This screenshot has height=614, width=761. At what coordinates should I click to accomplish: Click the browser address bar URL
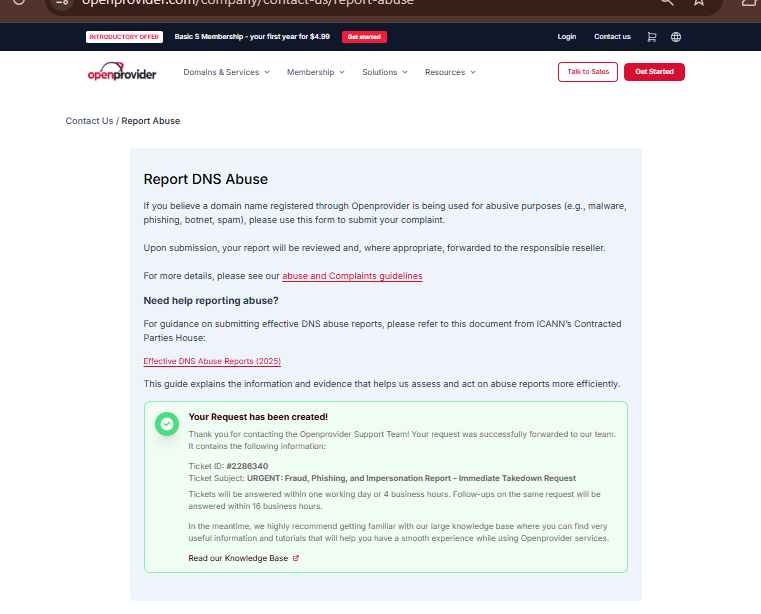pyautogui.click(x=248, y=2)
